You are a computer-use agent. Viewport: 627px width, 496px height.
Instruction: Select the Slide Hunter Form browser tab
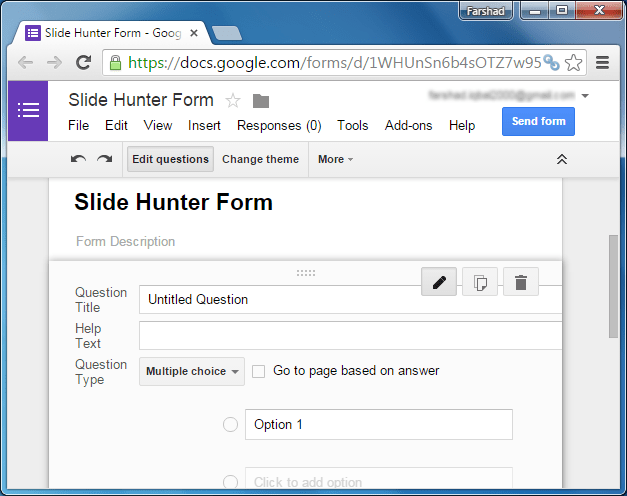(x=110, y=33)
